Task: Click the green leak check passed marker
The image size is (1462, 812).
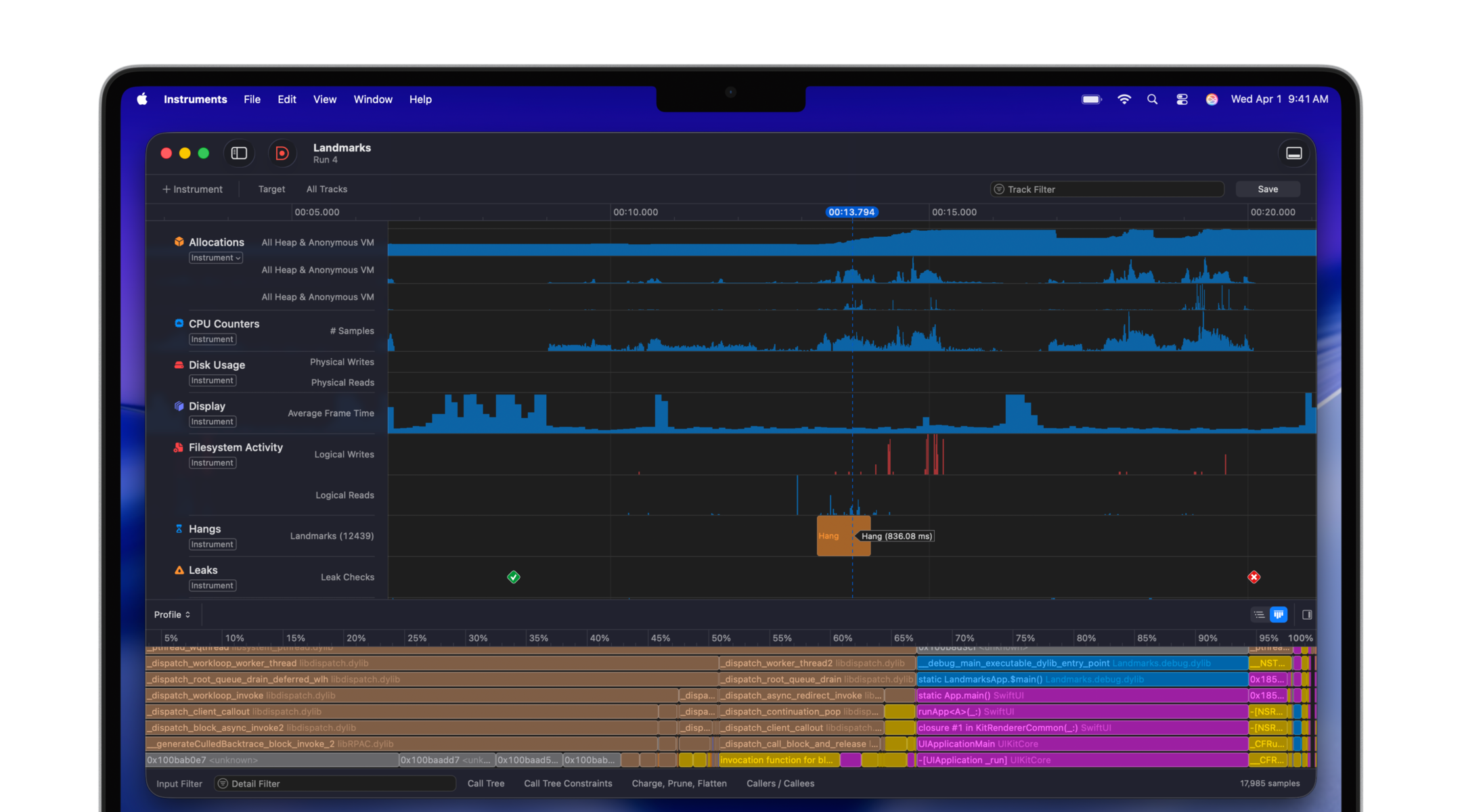Action: pyautogui.click(x=514, y=577)
